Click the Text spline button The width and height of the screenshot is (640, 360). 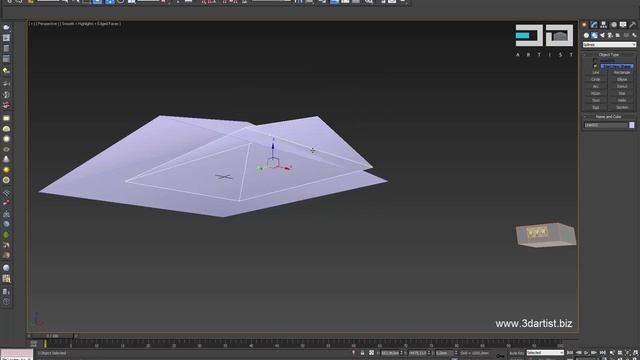pos(596,100)
